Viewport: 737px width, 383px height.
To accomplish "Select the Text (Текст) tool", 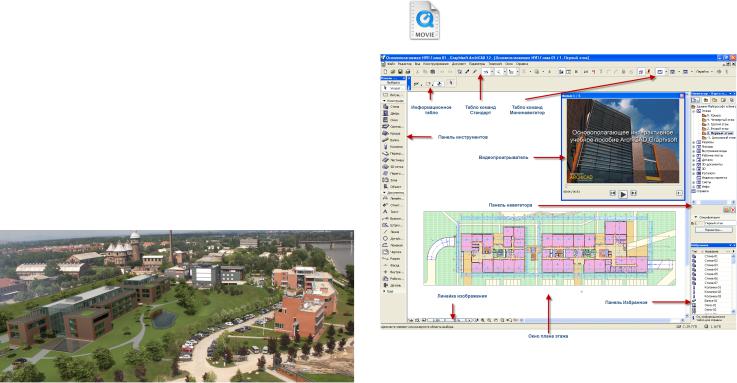I will click(x=392, y=211).
